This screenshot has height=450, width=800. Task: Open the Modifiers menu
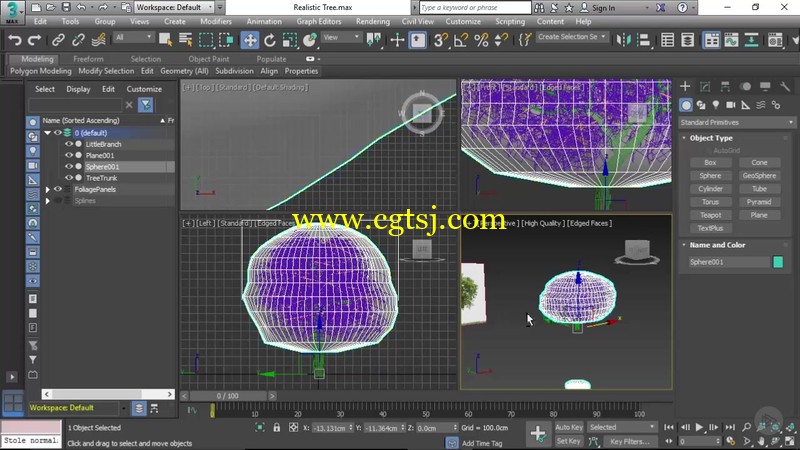[x=215, y=21]
